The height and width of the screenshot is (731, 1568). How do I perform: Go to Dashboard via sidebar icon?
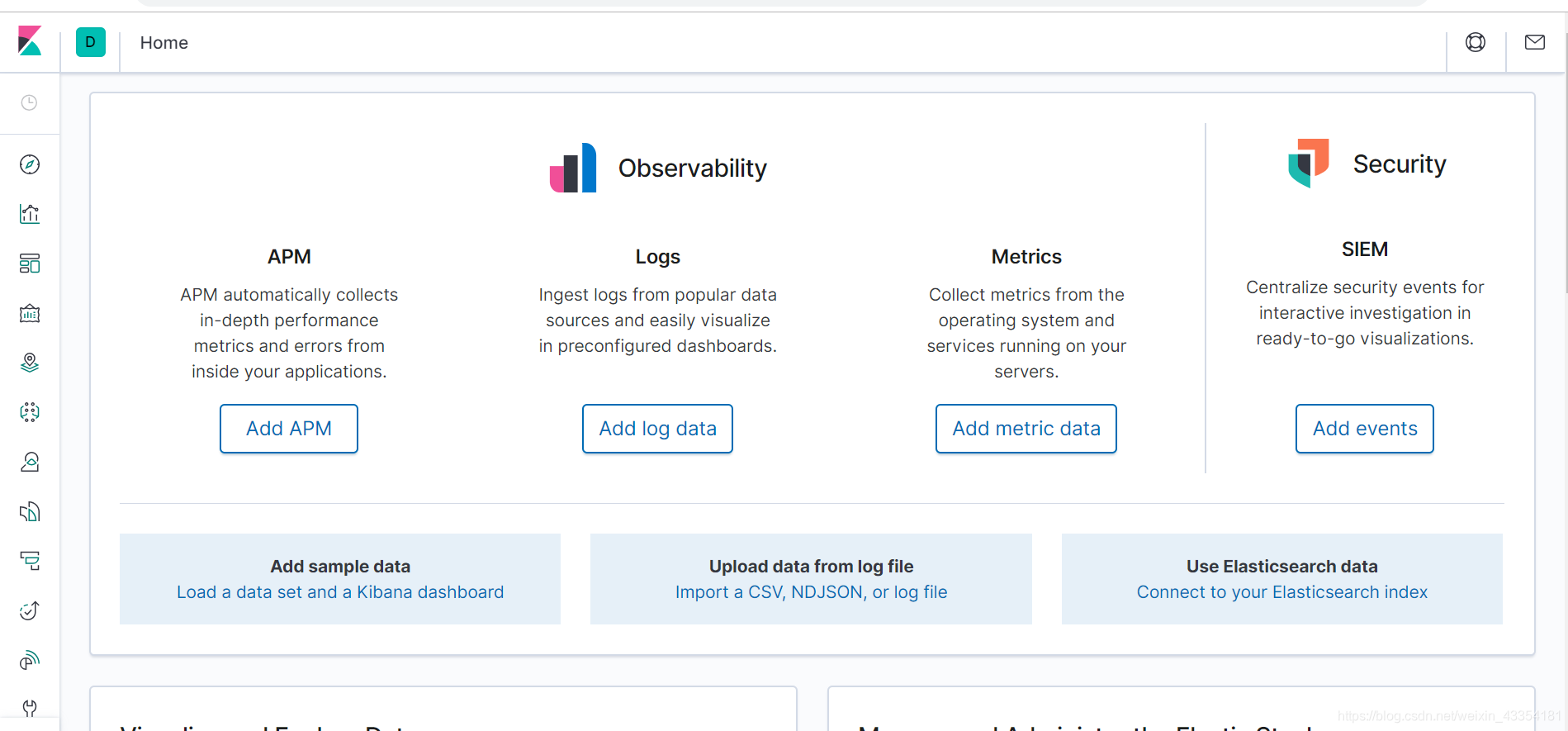(x=30, y=263)
